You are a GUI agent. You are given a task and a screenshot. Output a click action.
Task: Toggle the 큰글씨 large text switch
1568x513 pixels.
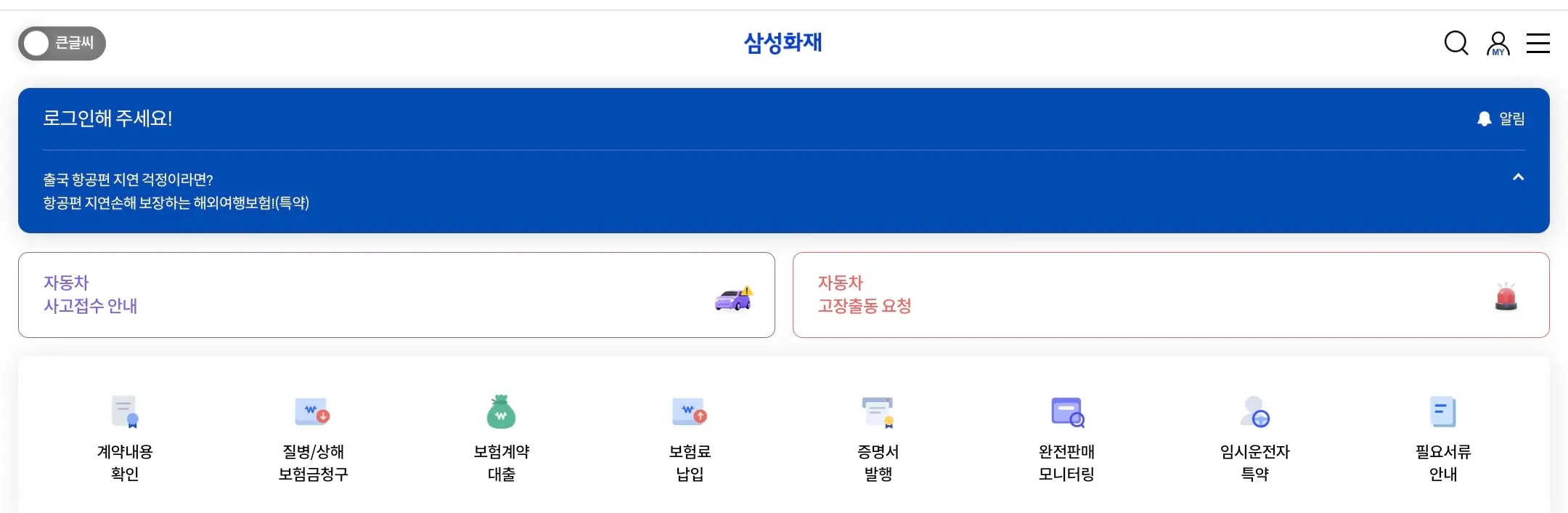[x=62, y=44]
